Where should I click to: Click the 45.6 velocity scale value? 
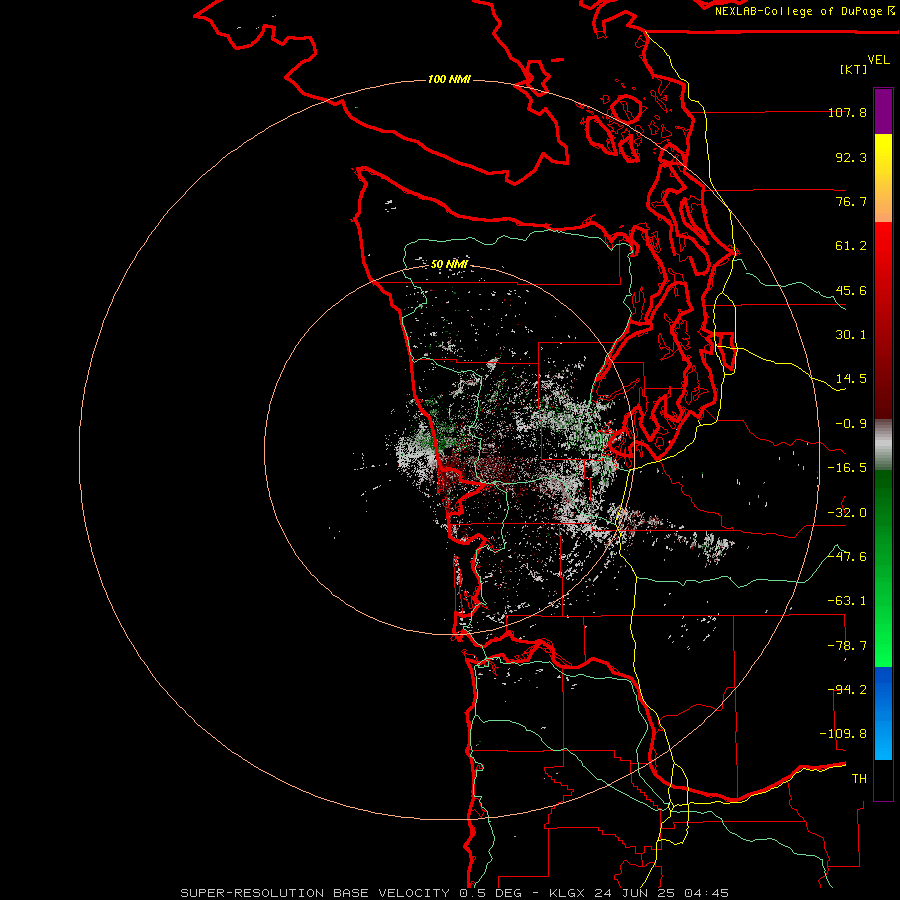pyautogui.click(x=851, y=290)
